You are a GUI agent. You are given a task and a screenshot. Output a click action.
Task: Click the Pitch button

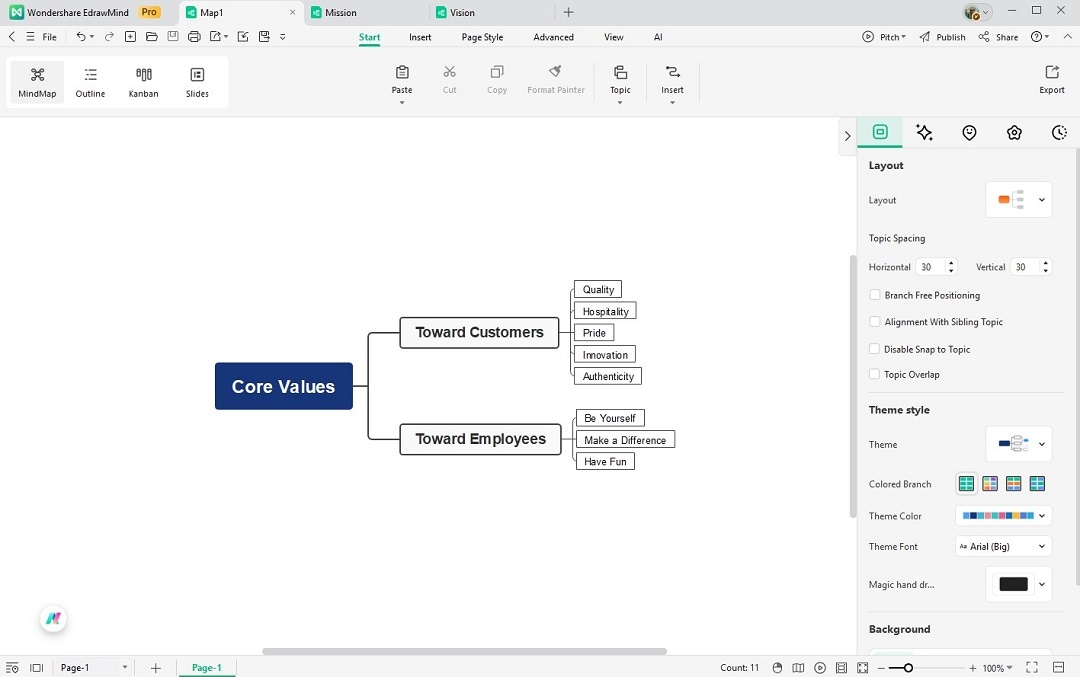click(x=884, y=37)
